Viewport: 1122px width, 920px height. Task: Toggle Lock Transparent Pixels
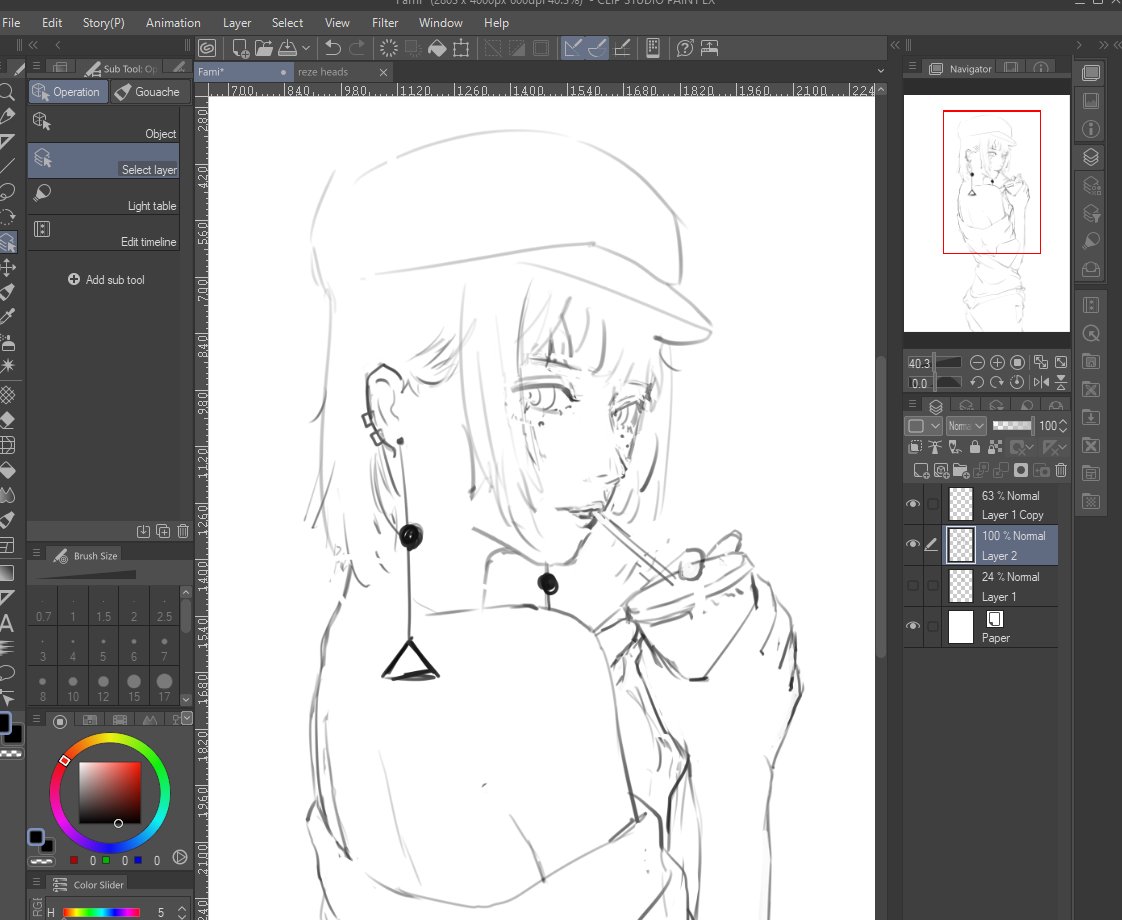[x=995, y=447]
